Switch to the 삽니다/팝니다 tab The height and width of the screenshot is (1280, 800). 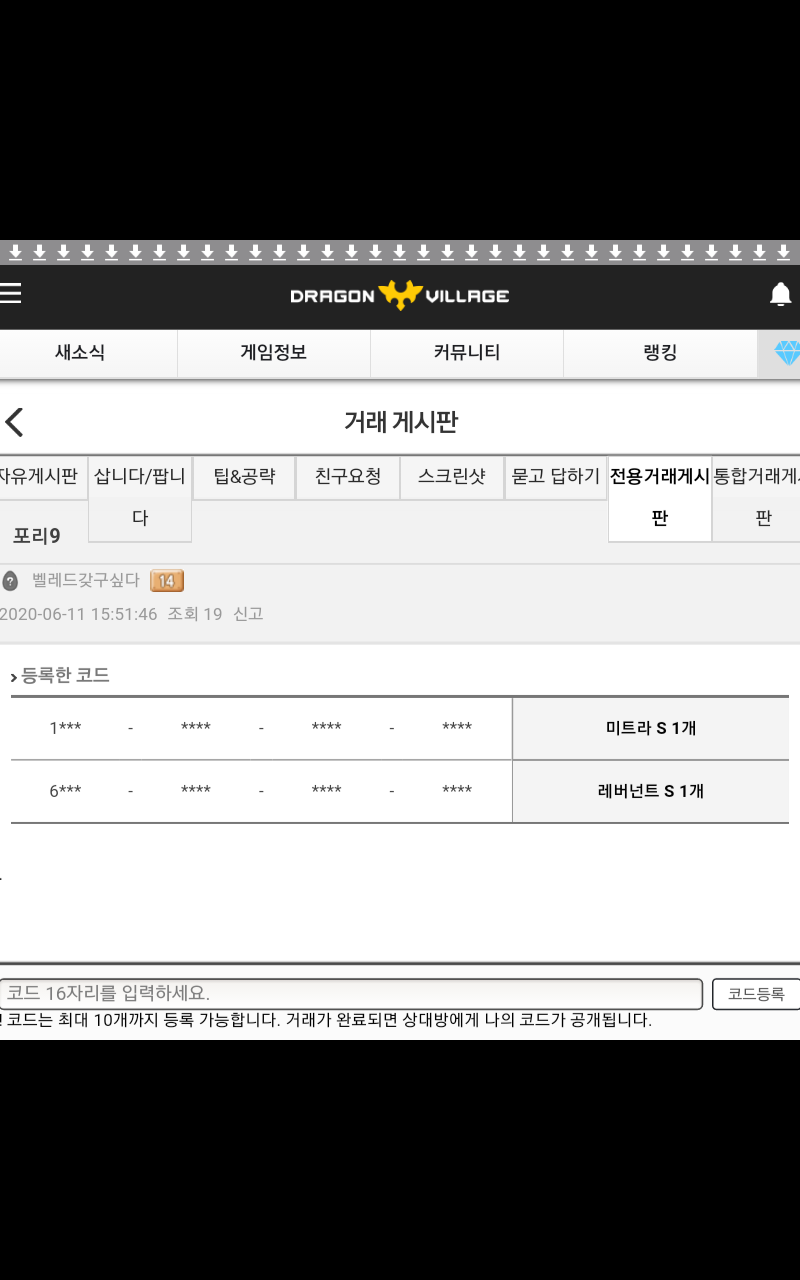coord(140,498)
